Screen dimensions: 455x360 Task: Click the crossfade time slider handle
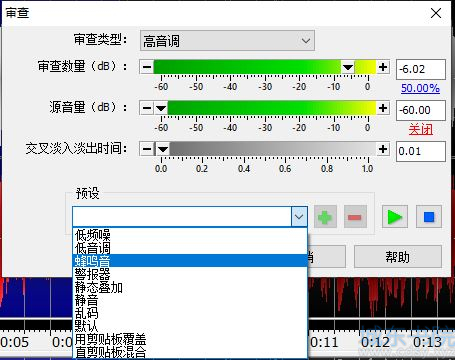[x=163, y=149]
